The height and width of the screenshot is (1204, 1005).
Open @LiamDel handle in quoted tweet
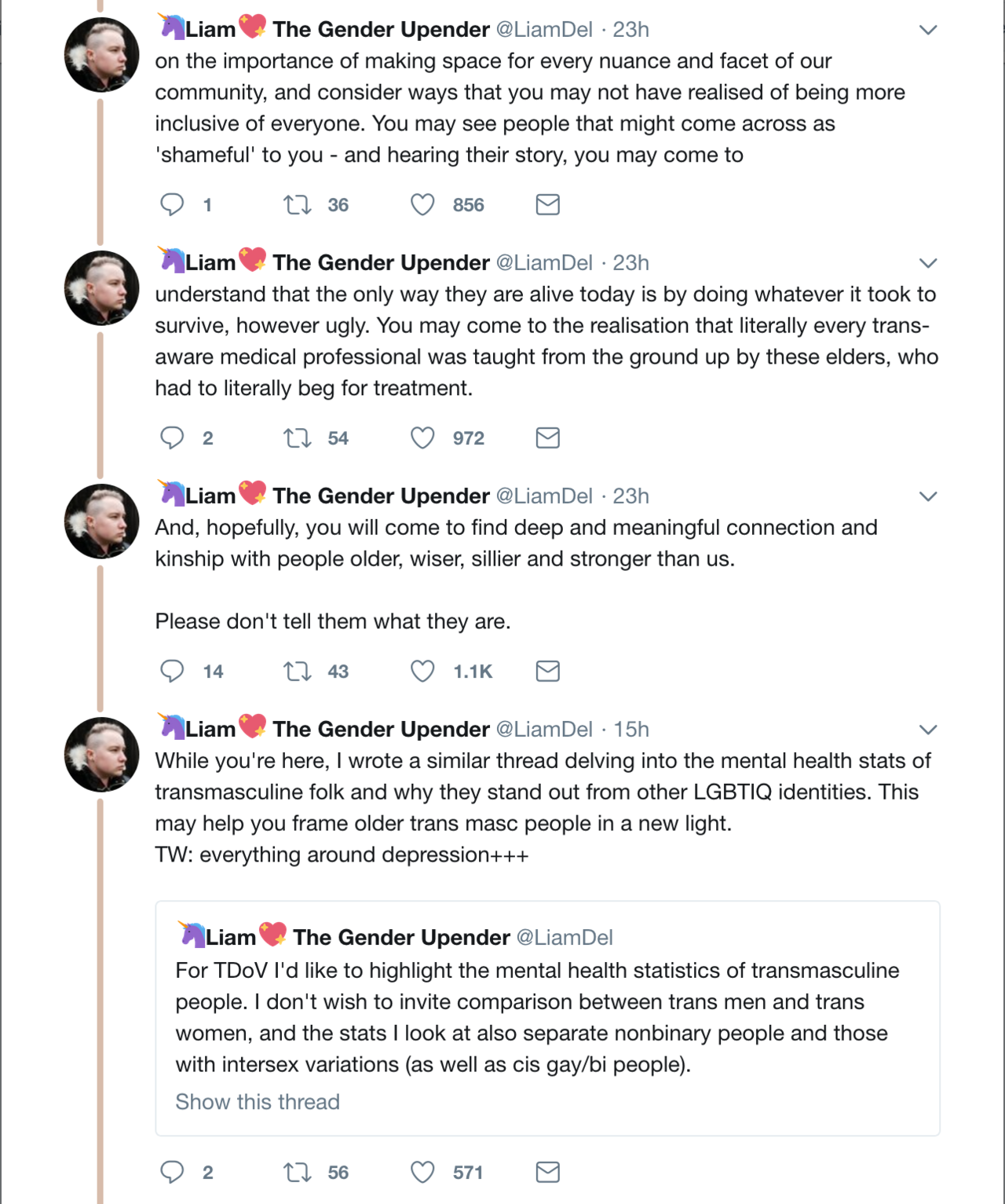(565, 937)
